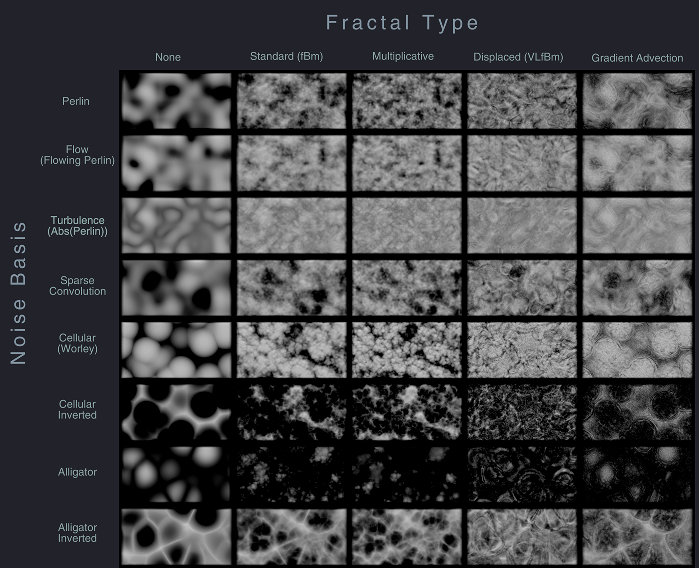Viewport: 699px width, 568px height.
Task: Click the 'Flow (Flowing Perlin)' row label
Action: point(77,155)
